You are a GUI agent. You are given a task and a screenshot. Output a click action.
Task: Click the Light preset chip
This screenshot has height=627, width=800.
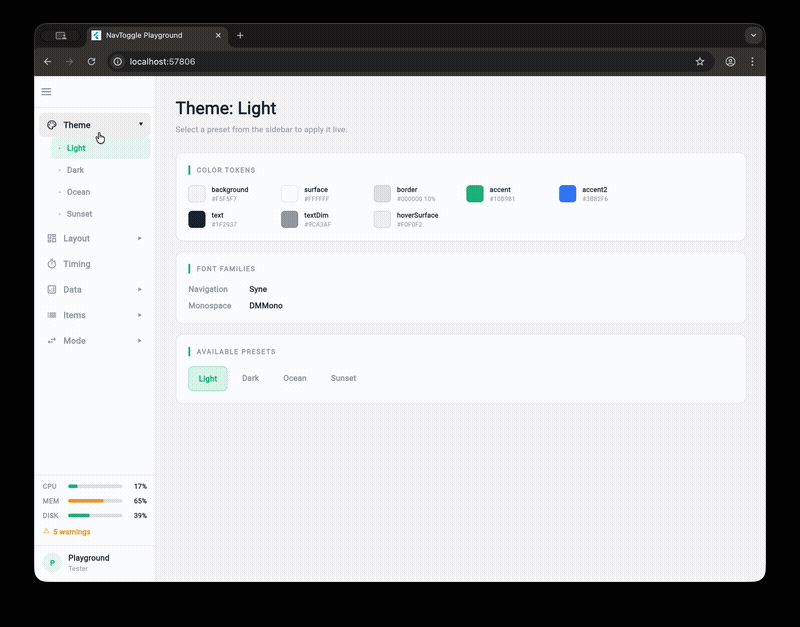208,379
